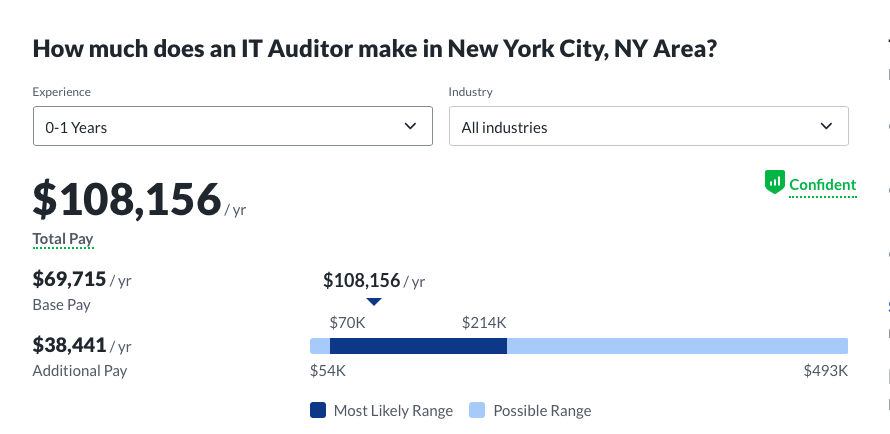Click the Most Likely Range legend square
The width and height of the screenshot is (890, 434).
pyautogui.click(x=318, y=410)
